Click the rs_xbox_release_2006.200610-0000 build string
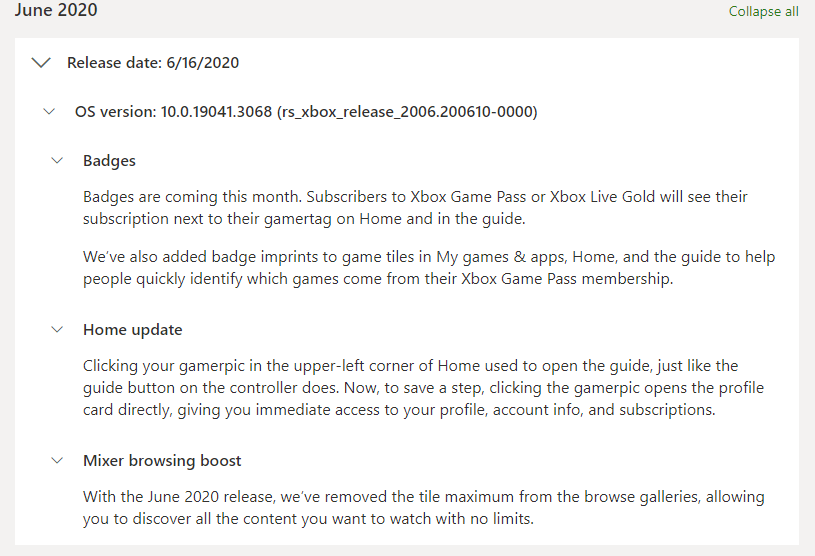Screen dimensions: 815x556 (408, 112)
